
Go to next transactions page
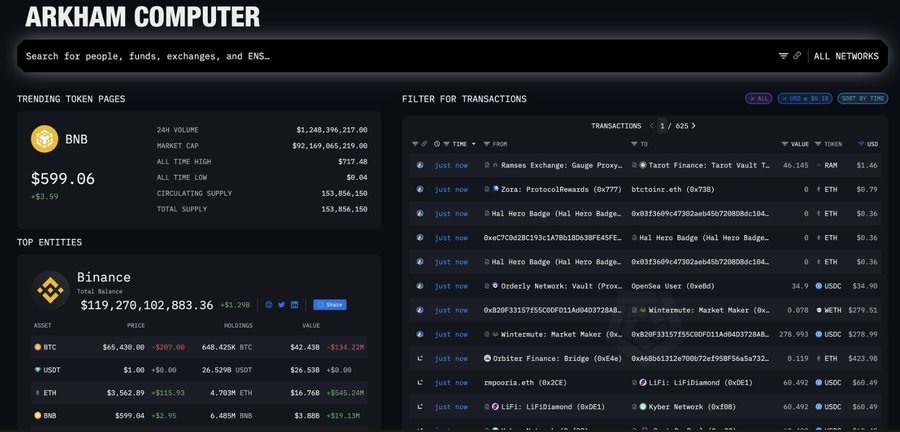tap(693, 126)
